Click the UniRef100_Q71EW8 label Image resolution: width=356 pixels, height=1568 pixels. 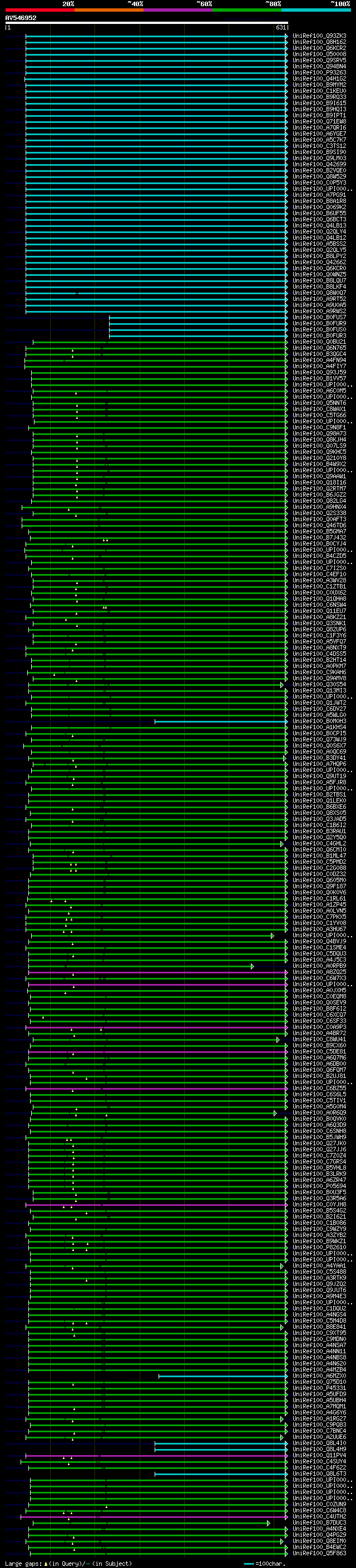point(319,122)
